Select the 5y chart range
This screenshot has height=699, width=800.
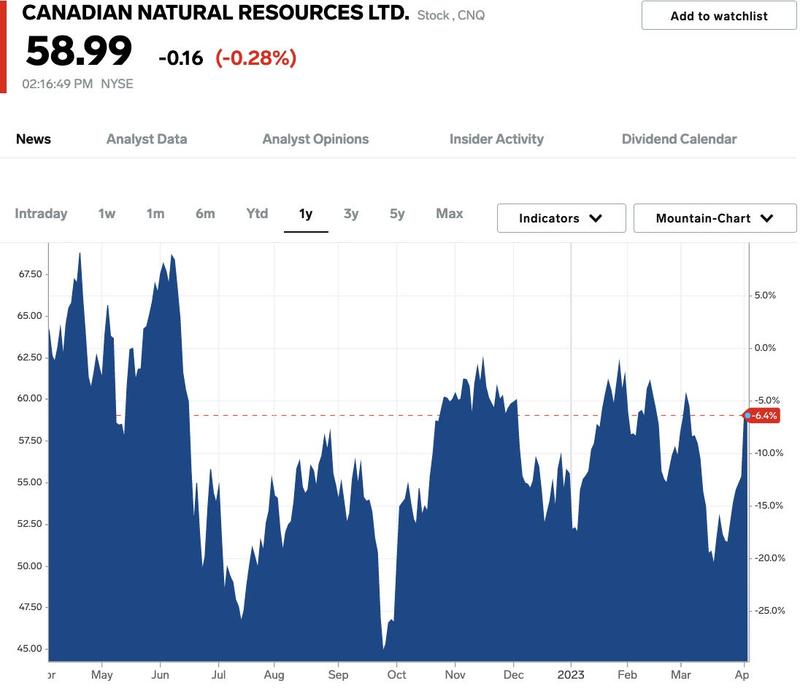(x=397, y=213)
